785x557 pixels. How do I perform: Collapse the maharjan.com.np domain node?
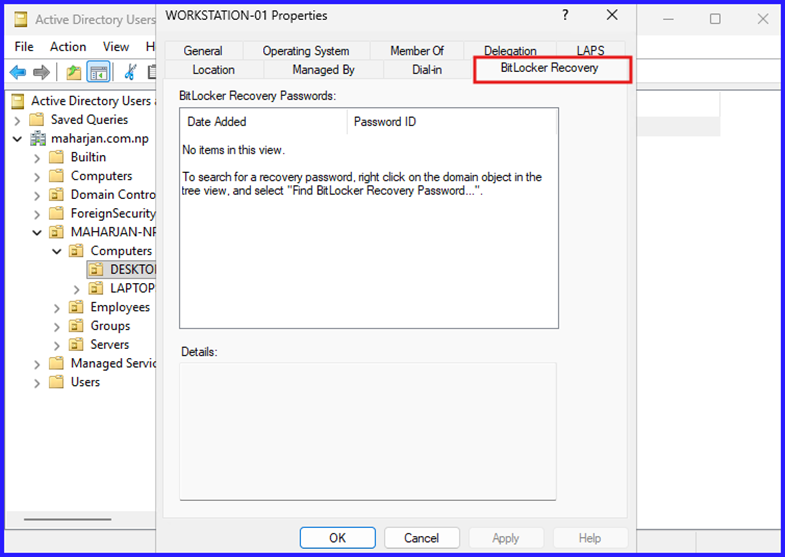(x=18, y=139)
